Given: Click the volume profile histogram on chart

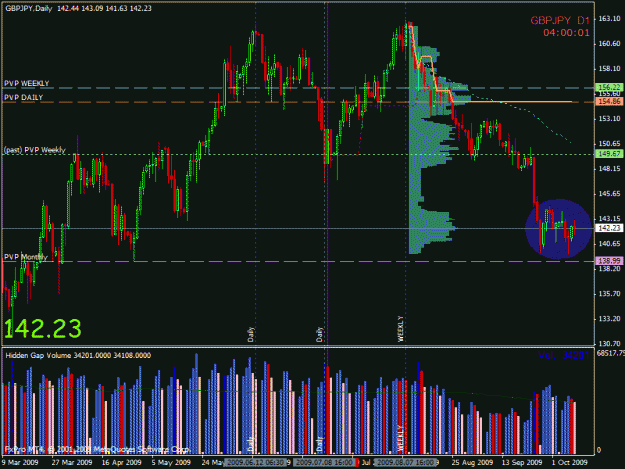Looking at the screenshot, I should (434, 139).
